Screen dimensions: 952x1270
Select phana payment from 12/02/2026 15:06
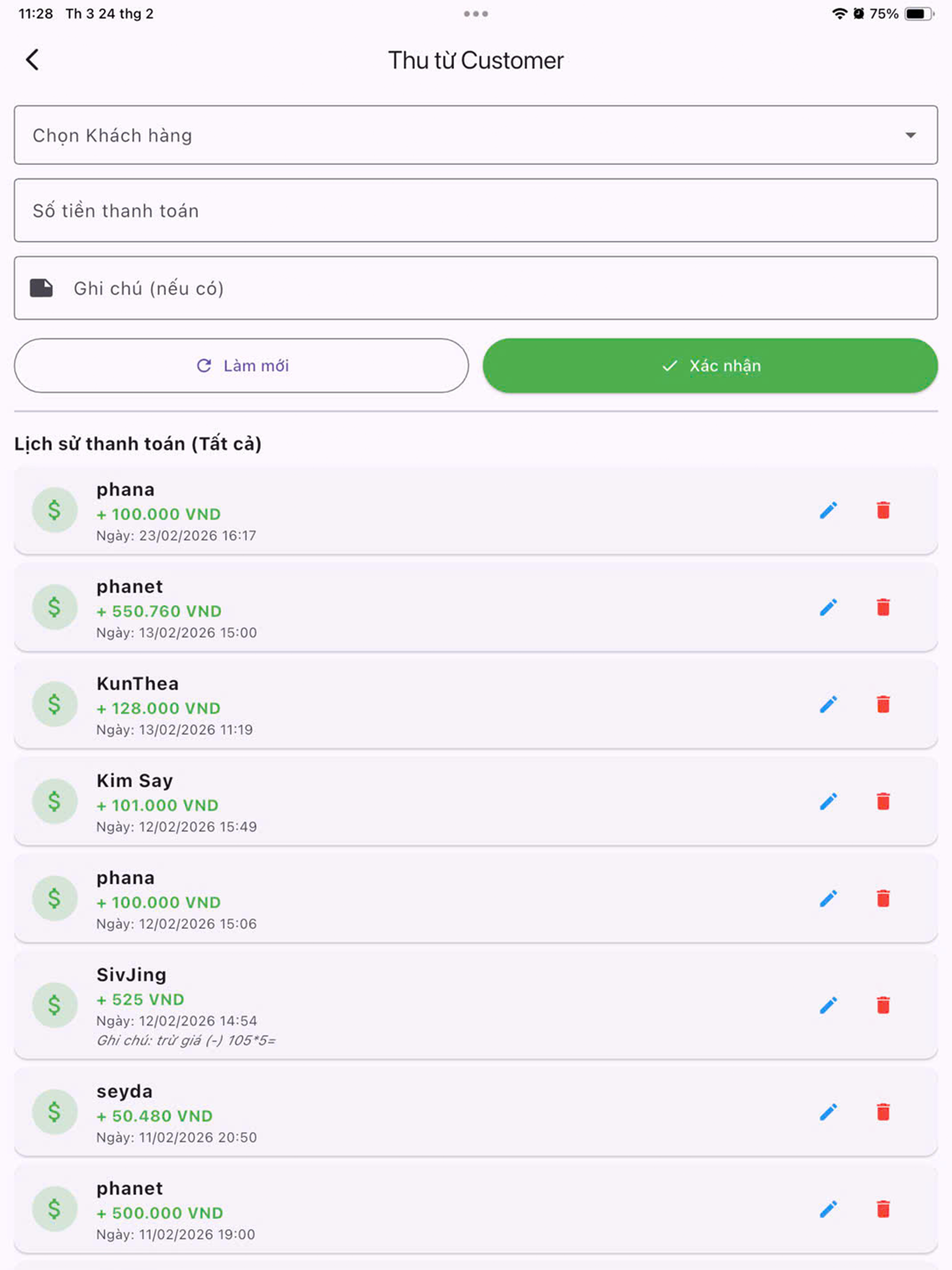pos(476,899)
